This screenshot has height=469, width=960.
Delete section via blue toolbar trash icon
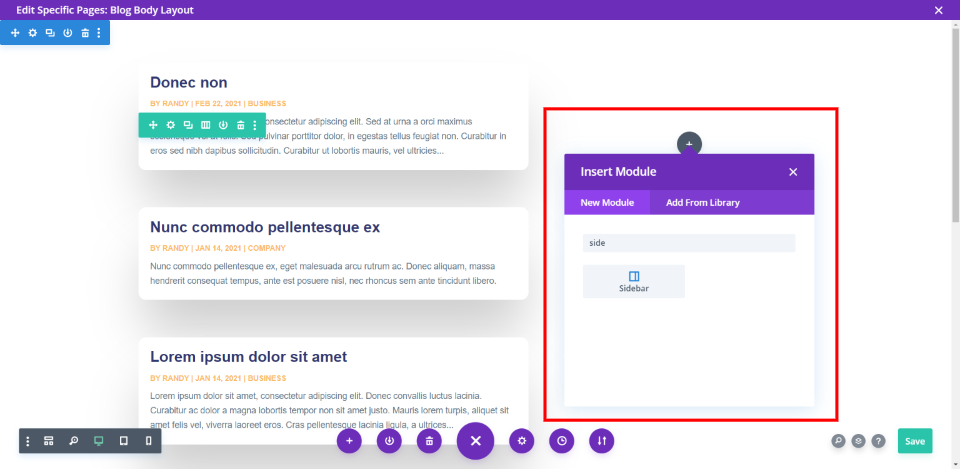coord(85,32)
